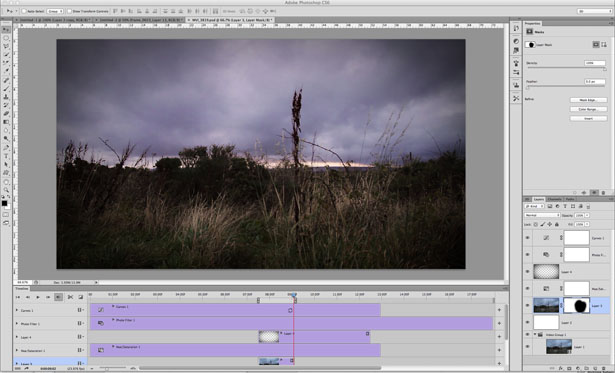The height and width of the screenshot is (373, 615).
Task: Toggle the Auto-Select checkbox
Action: 24,11
